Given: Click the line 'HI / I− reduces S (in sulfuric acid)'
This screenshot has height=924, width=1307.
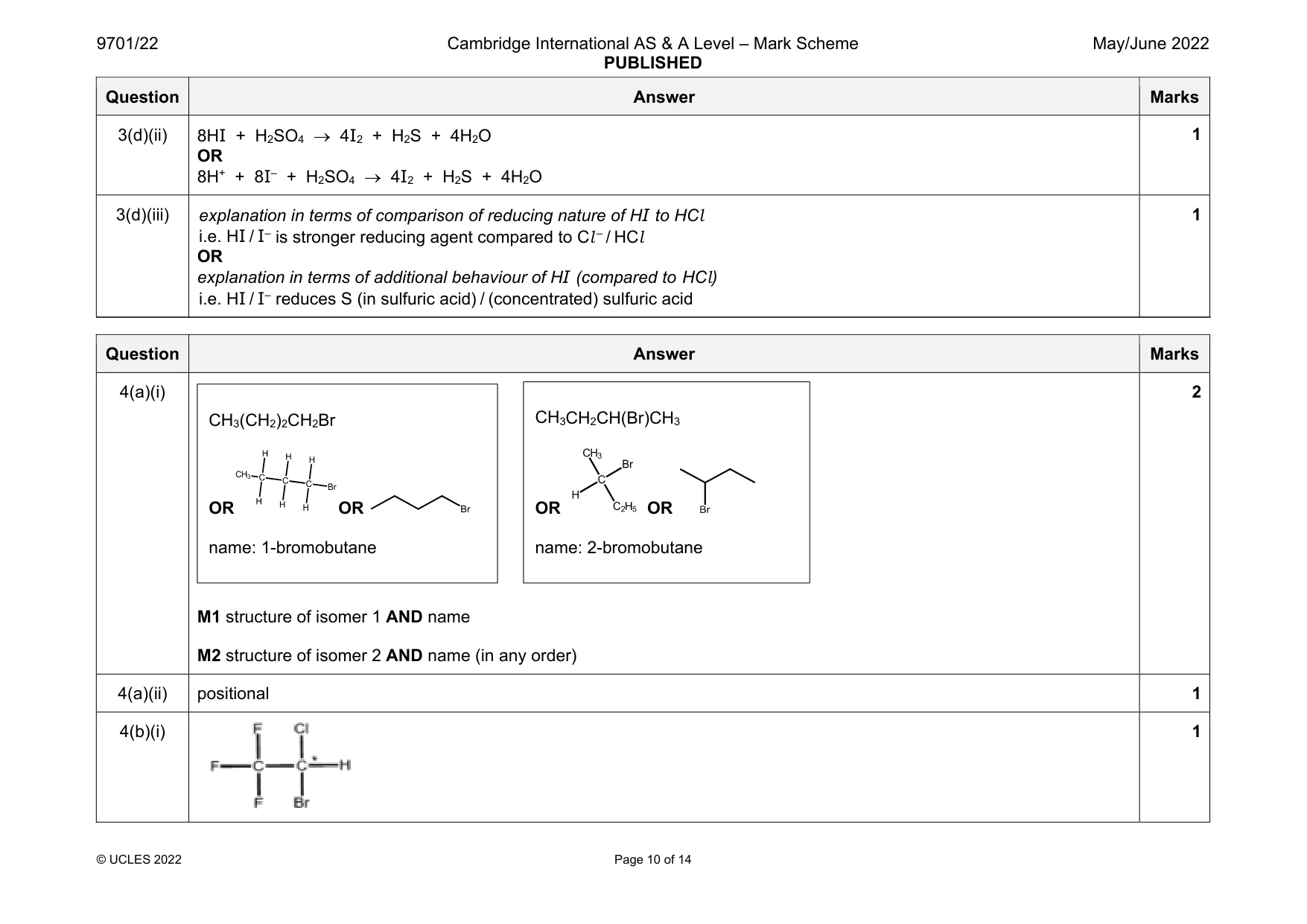Looking at the screenshot, I should pos(445,299).
